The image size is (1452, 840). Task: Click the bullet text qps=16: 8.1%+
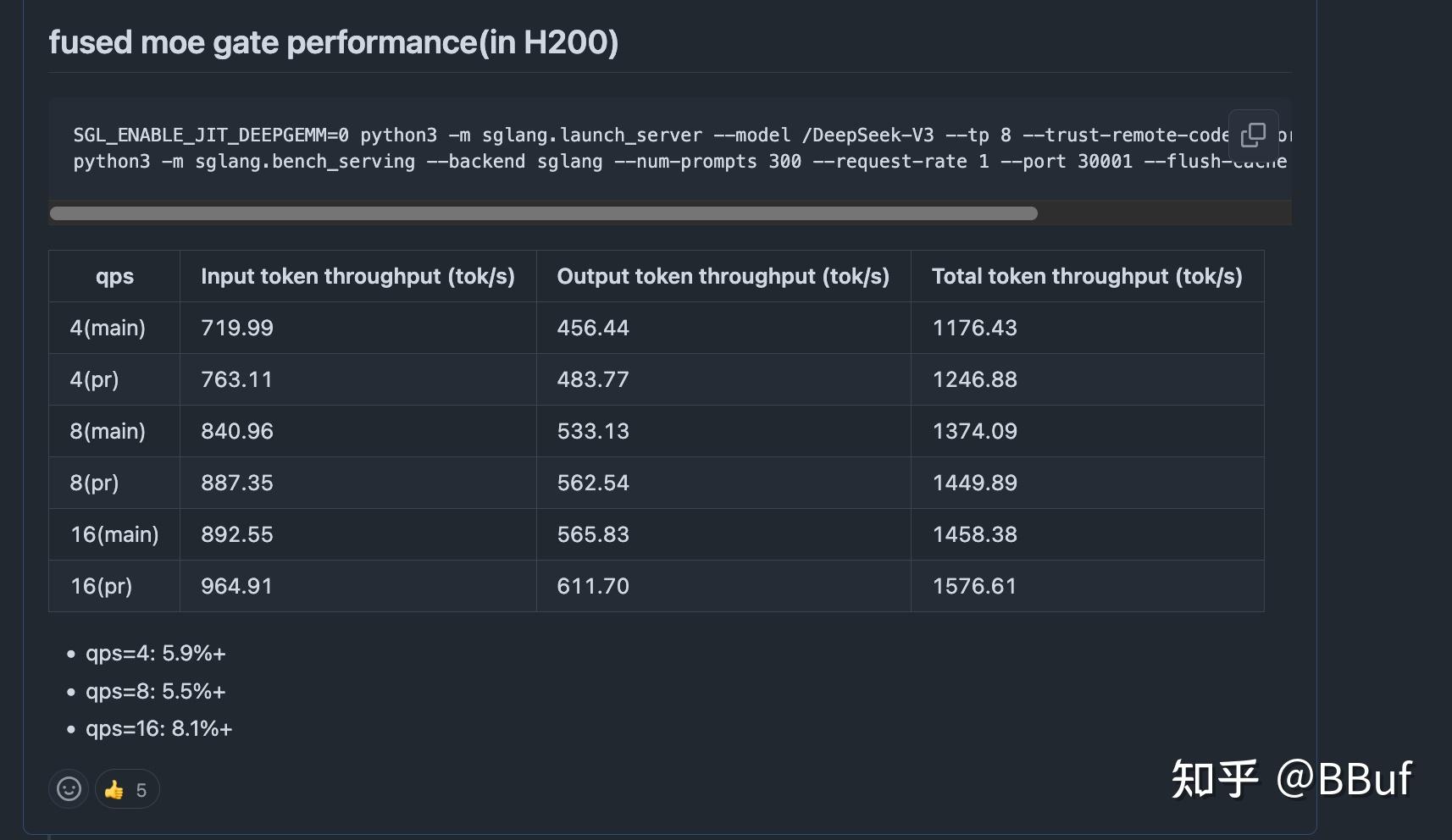(x=159, y=727)
